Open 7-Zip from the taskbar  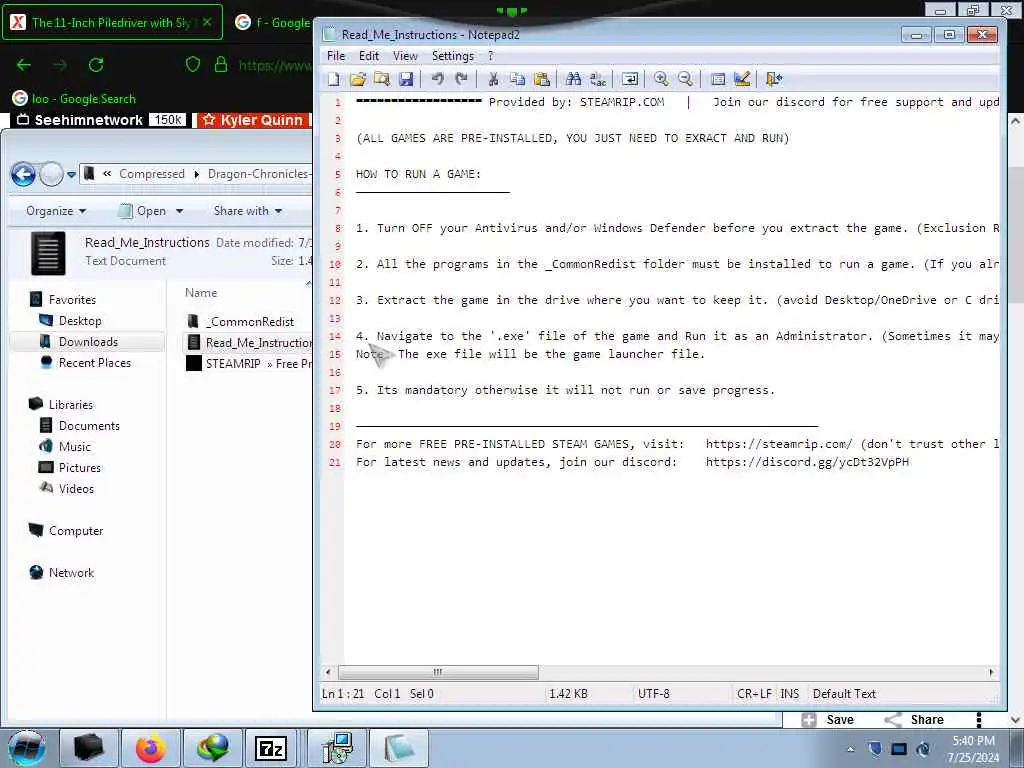pos(271,748)
